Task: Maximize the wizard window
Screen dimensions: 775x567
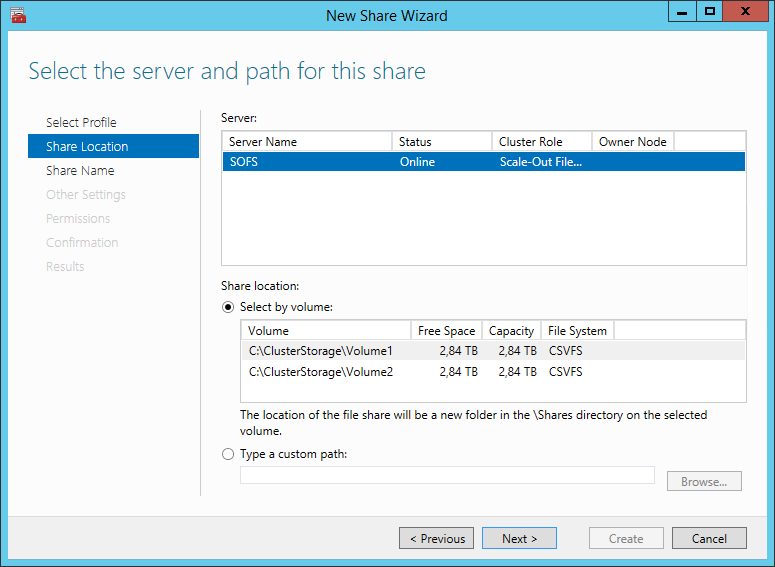Action: click(710, 11)
